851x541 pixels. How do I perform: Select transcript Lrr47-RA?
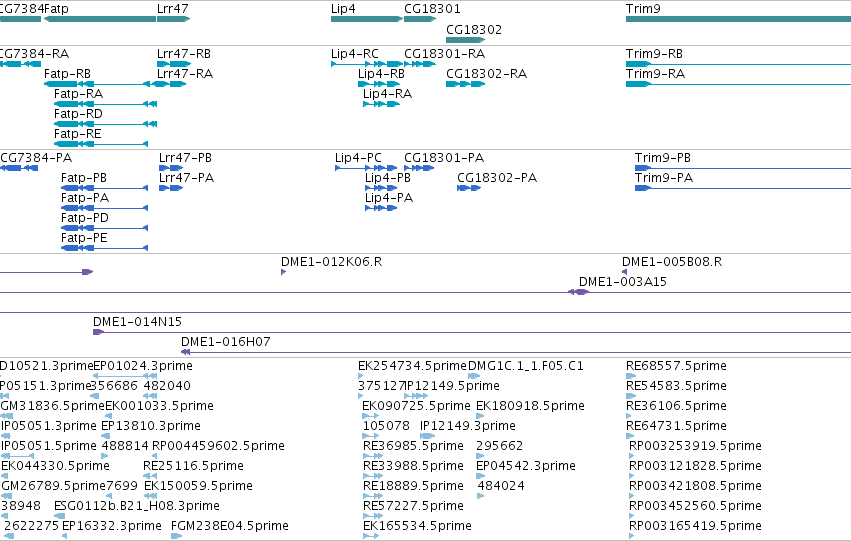172,84
